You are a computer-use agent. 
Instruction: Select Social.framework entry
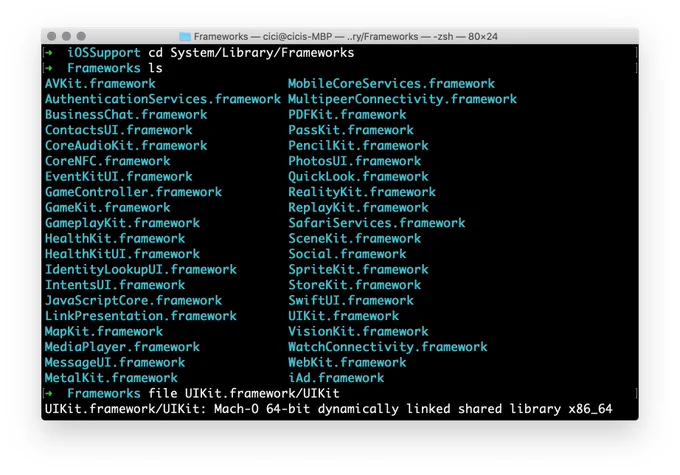[x=347, y=254]
